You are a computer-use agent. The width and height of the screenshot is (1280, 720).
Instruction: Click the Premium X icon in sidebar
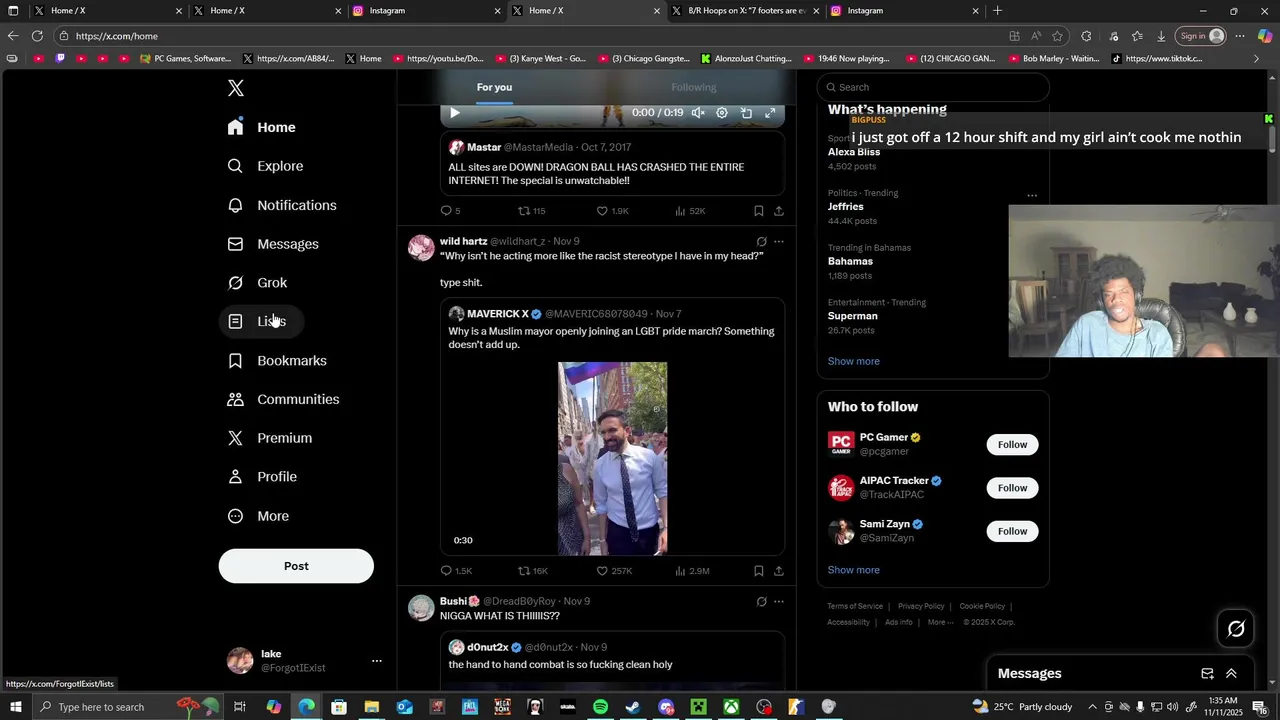[235, 438]
